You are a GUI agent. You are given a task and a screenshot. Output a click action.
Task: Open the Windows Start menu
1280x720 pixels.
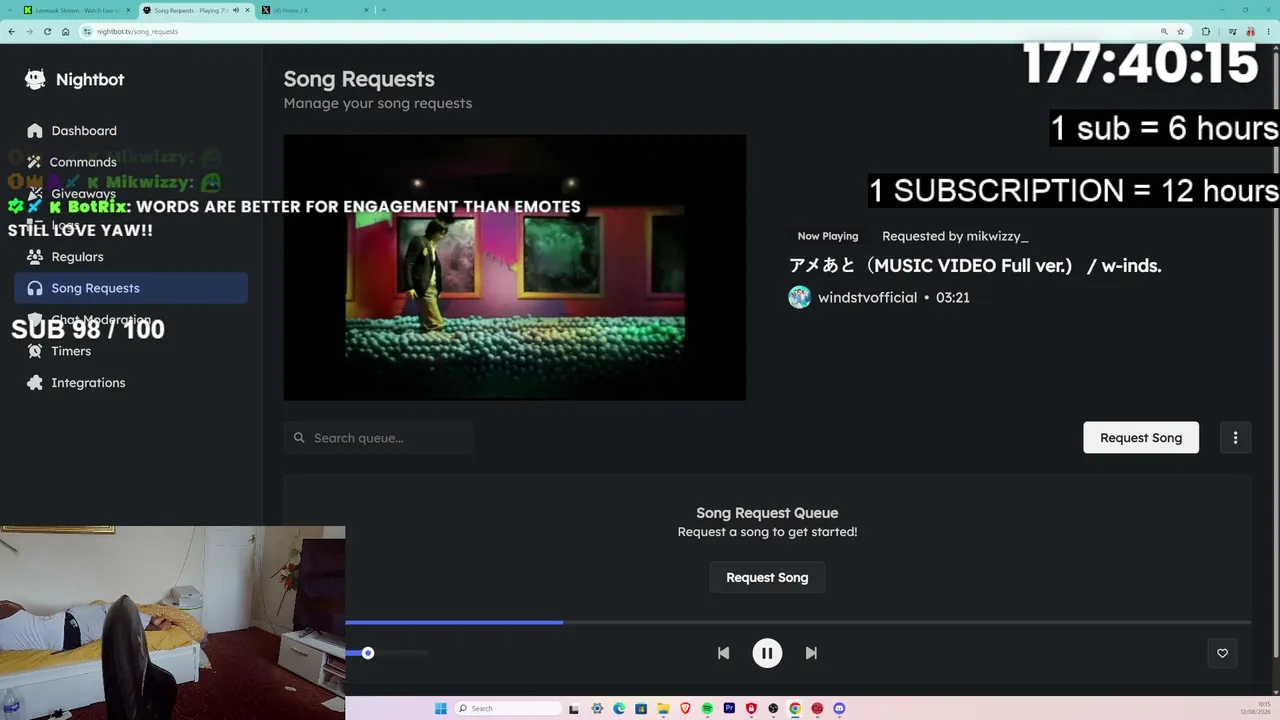coord(440,708)
